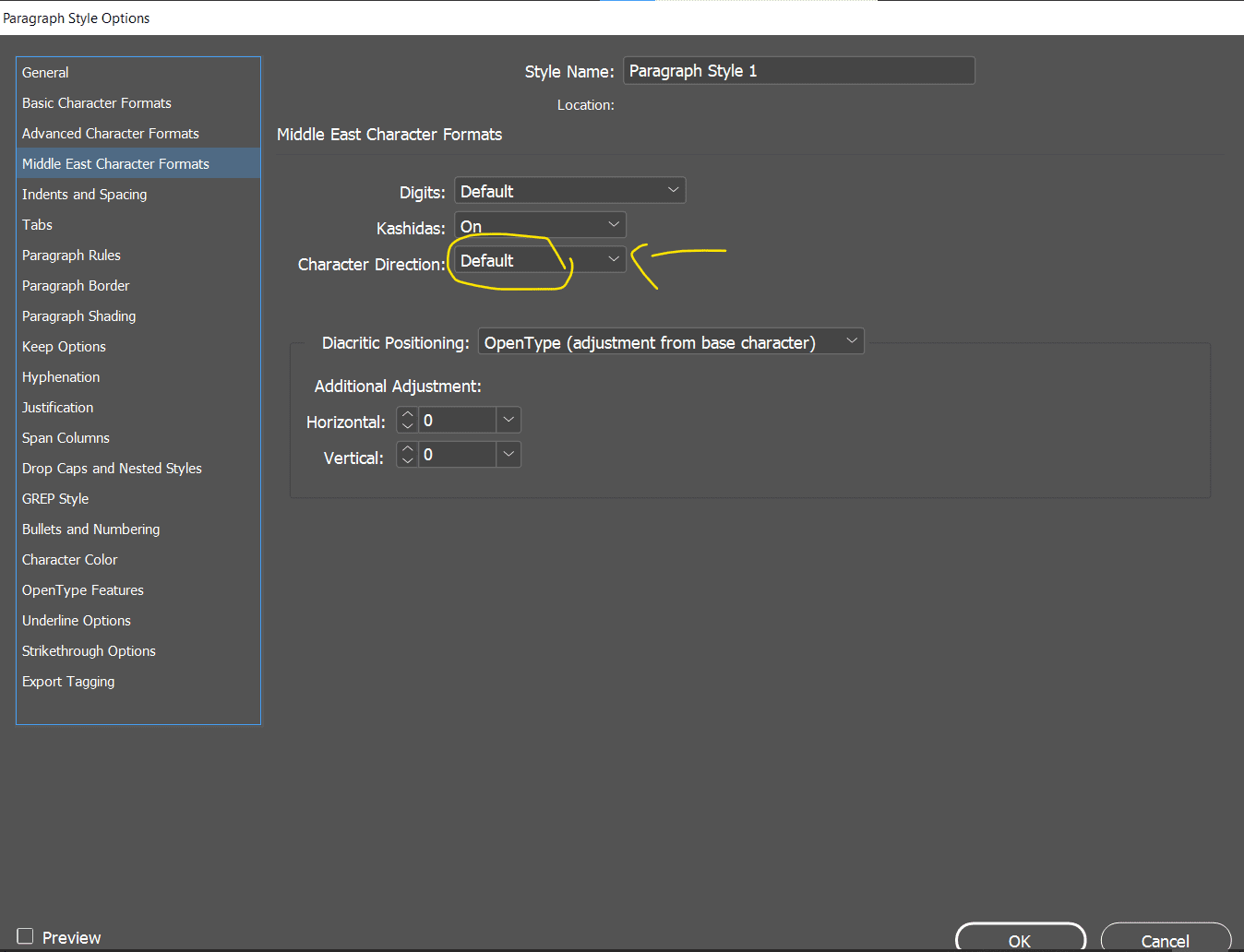
Task: Select the Hyphenation category
Action: point(138,376)
